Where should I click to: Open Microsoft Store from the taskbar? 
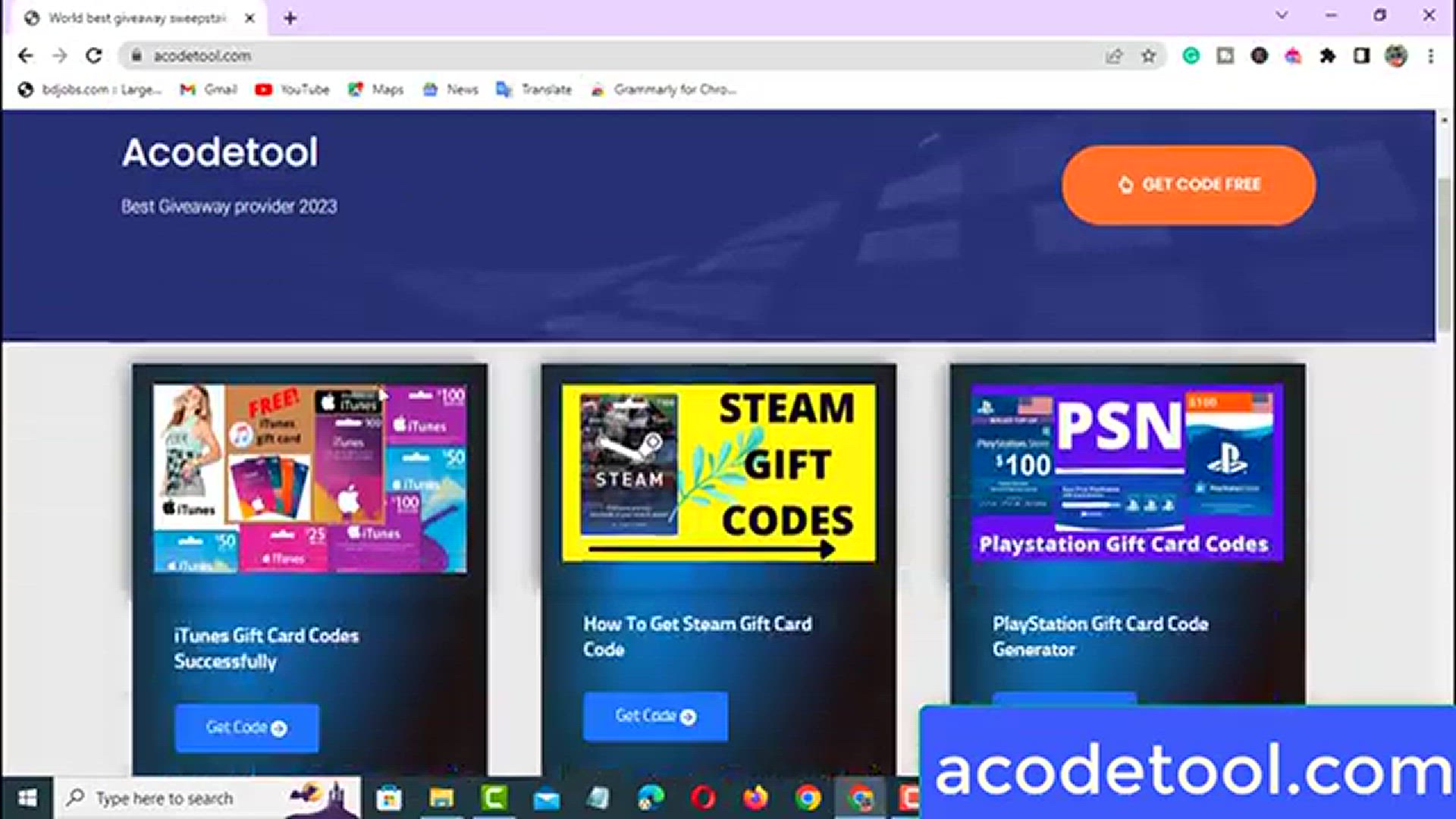click(389, 798)
